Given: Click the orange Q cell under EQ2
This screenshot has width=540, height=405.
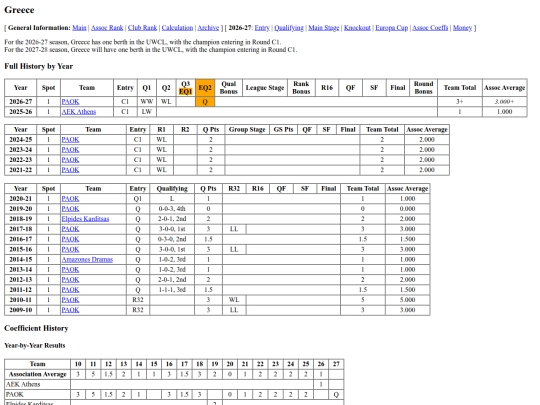Looking at the screenshot, I should coord(205,102).
